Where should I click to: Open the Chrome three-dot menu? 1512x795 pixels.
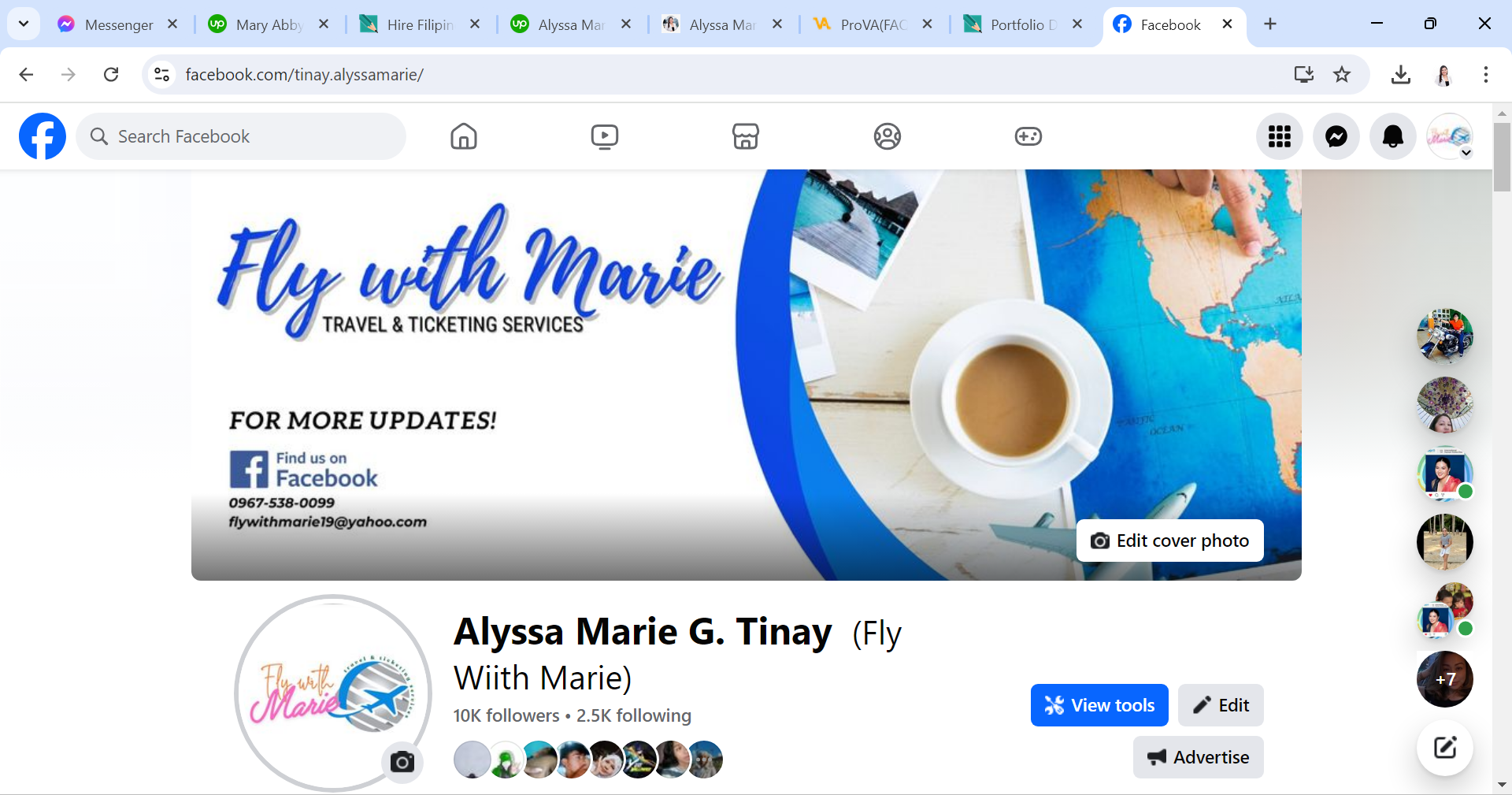[1486, 74]
